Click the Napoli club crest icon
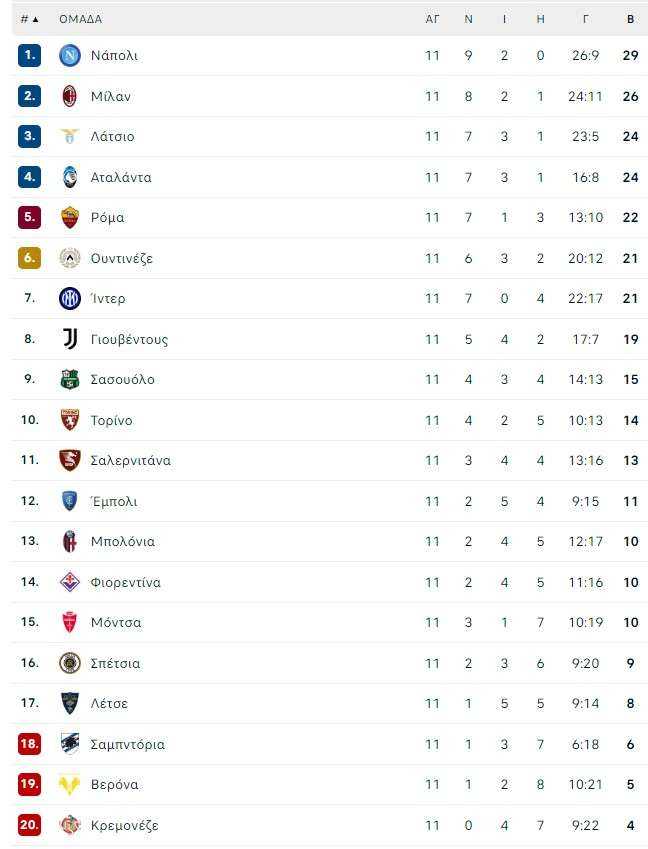 (x=69, y=55)
